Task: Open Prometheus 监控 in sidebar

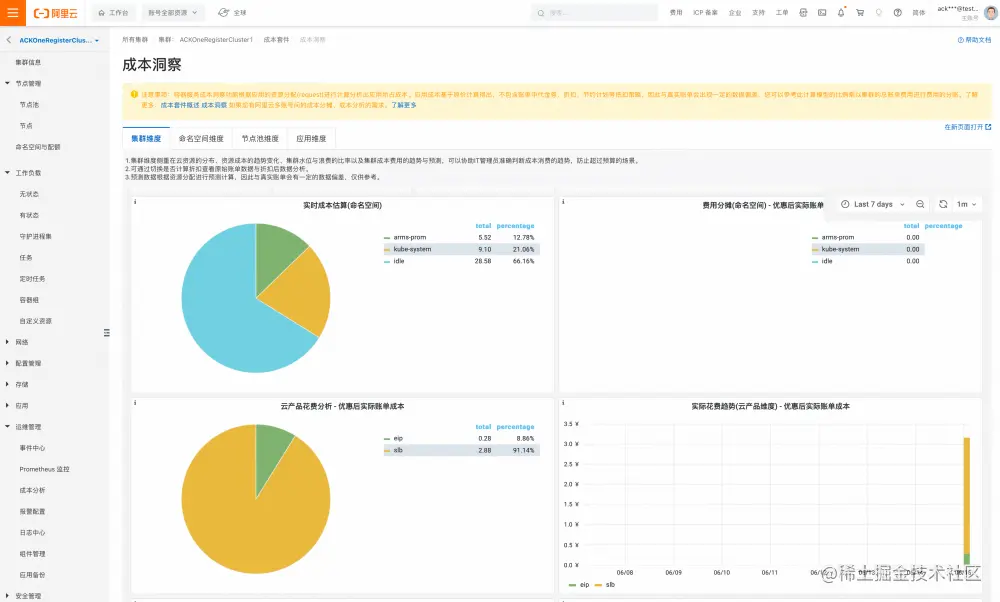Action: [45, 469]
